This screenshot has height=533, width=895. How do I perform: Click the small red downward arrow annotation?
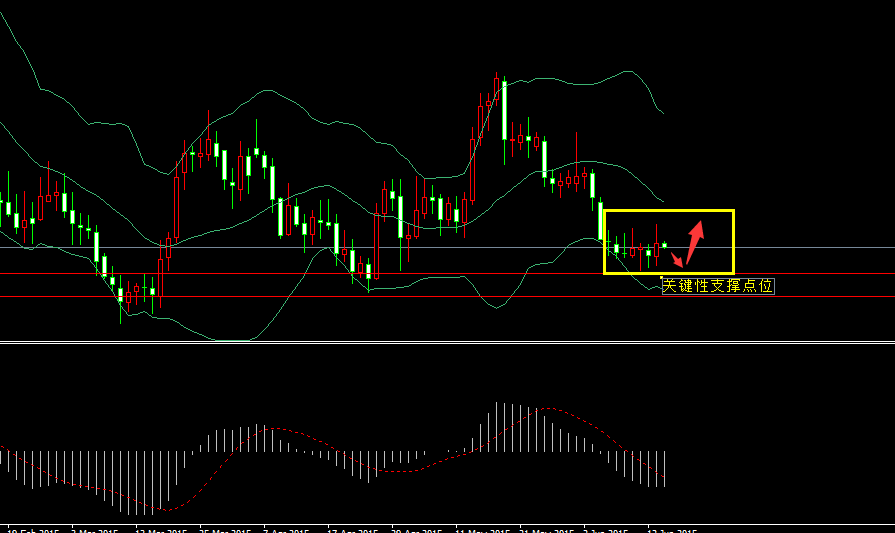[x=677, y=261]
